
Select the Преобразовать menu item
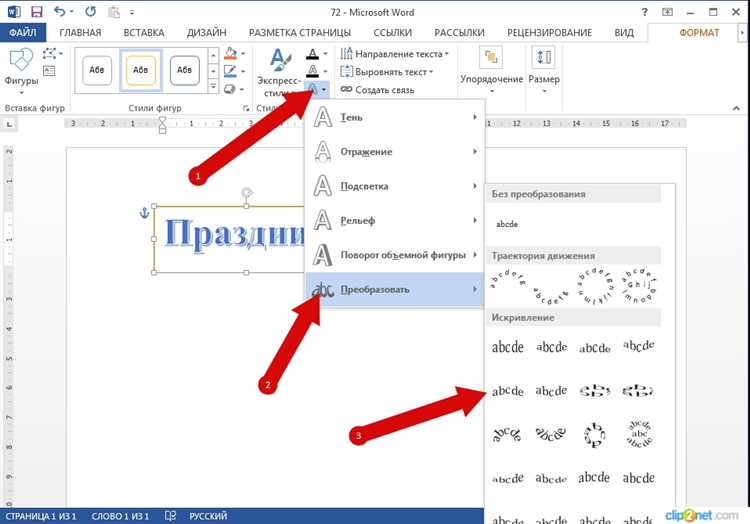coord(395,289)
